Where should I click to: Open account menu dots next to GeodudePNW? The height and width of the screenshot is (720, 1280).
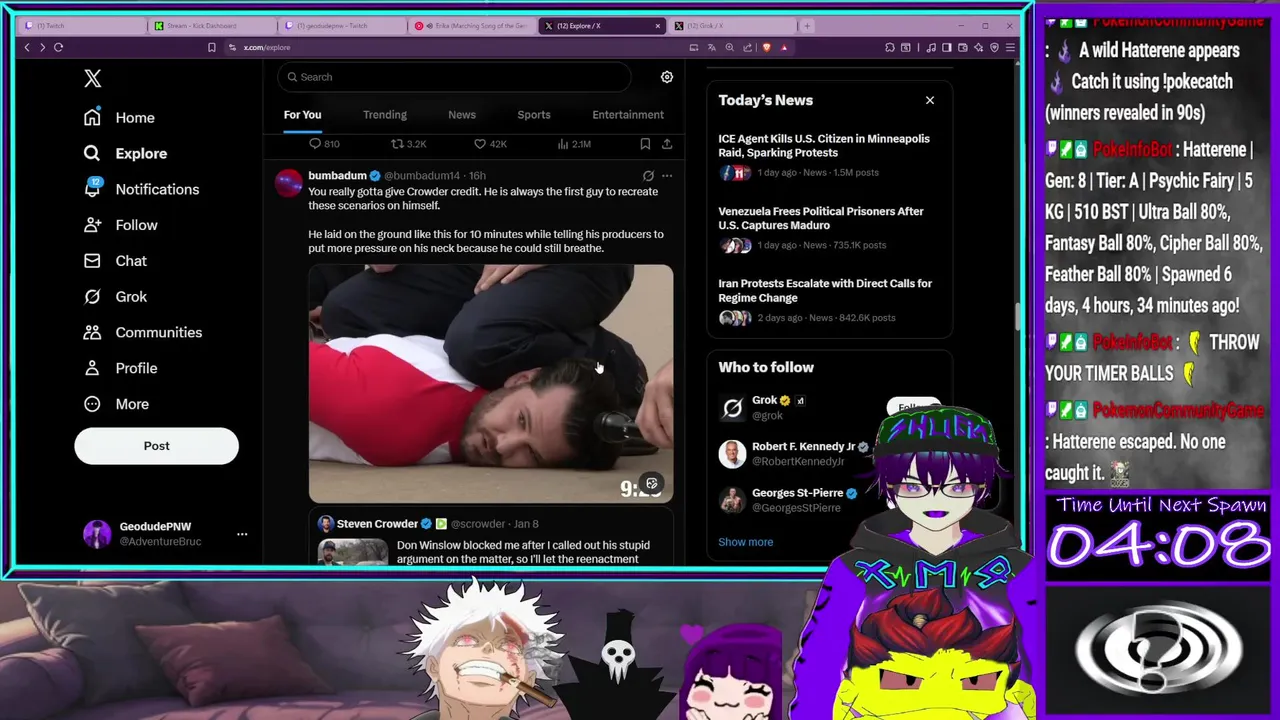tap(242, 534)
